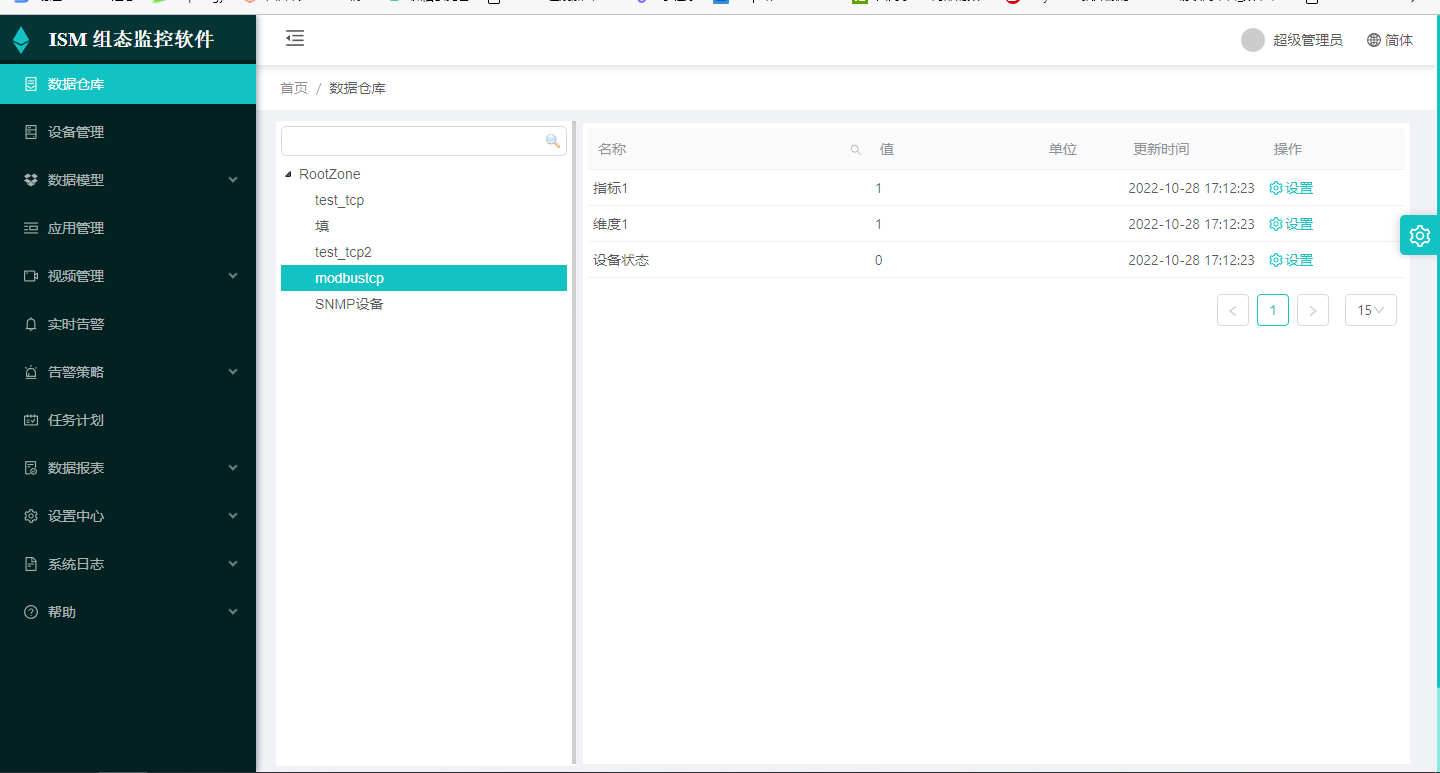This screenshot has height=773, width=1440.
Task: Click the 单位 column header
Action: point(1062,149)
